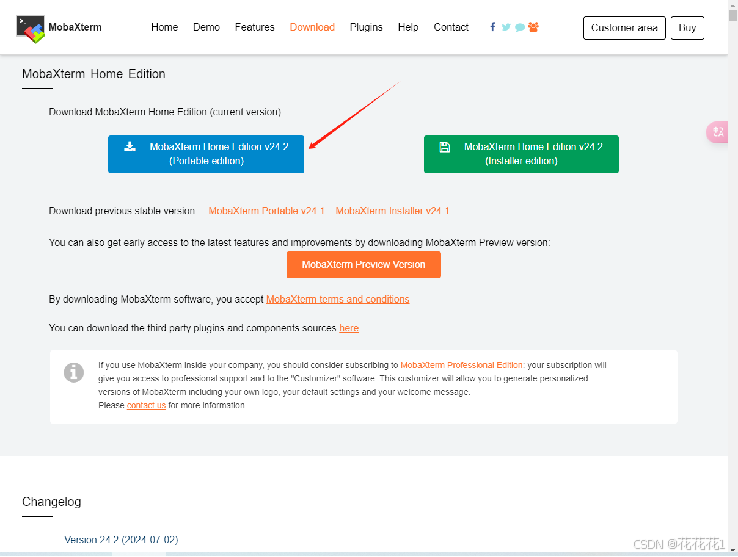
Task: Open the MobaXterm Portable v24.1 link
Action: (266, 211)
